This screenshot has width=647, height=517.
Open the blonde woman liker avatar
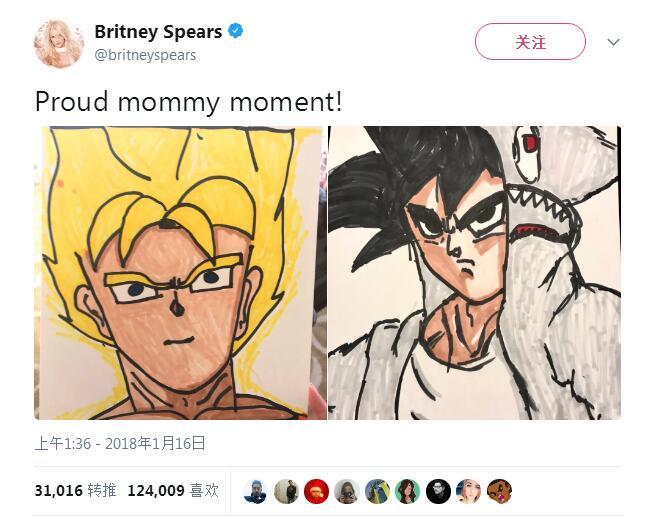pos(469,491)
